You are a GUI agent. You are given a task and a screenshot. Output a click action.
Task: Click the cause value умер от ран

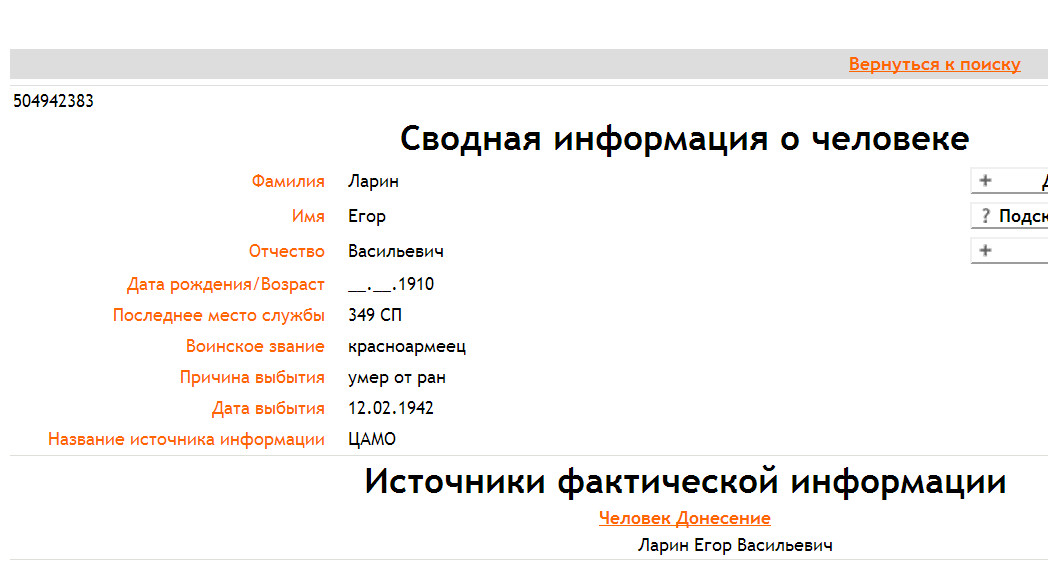click(x=396, y=378)
